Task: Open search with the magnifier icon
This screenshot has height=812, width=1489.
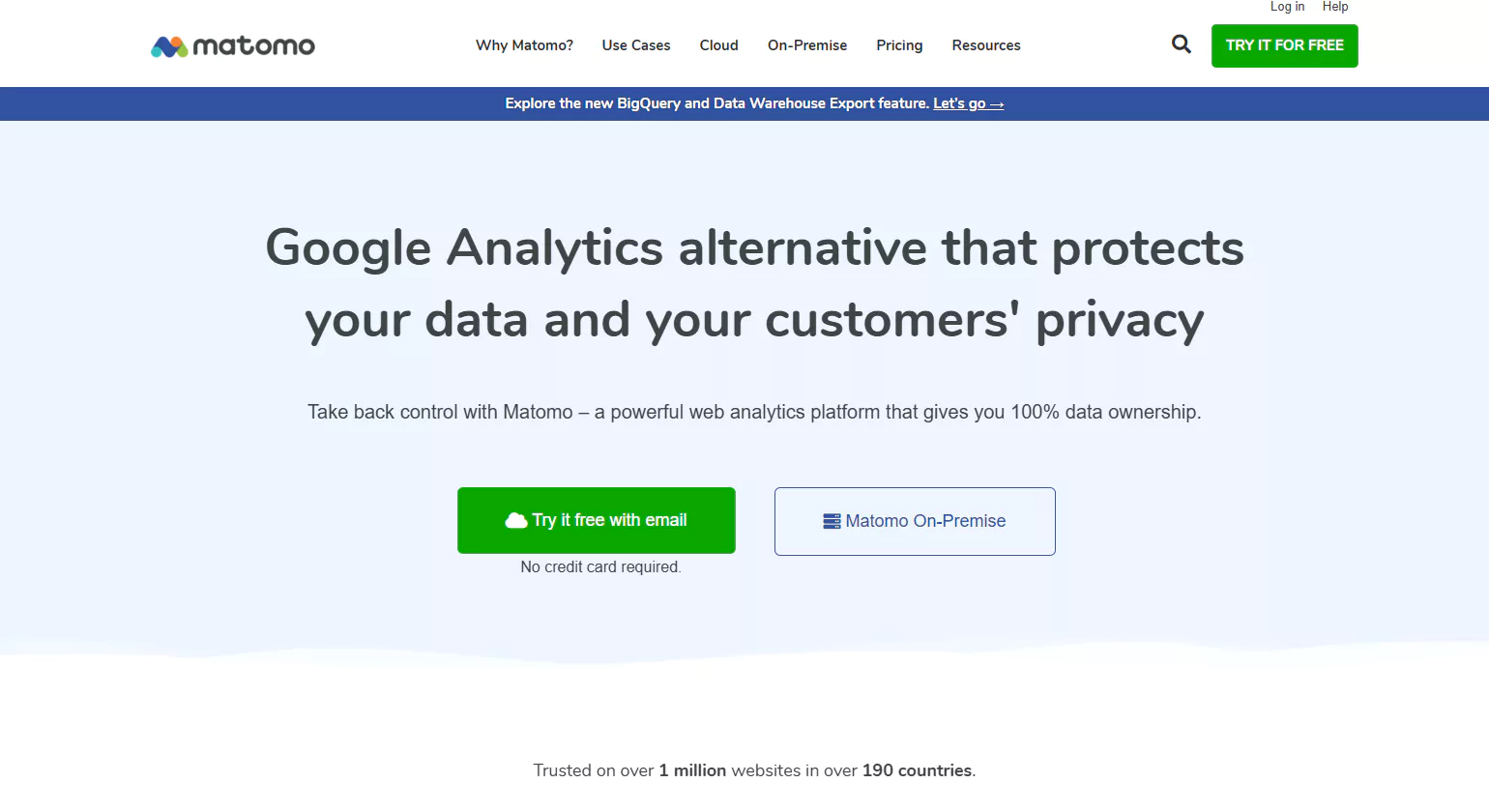Action: pyautogui.click(x=1181, y=44)
